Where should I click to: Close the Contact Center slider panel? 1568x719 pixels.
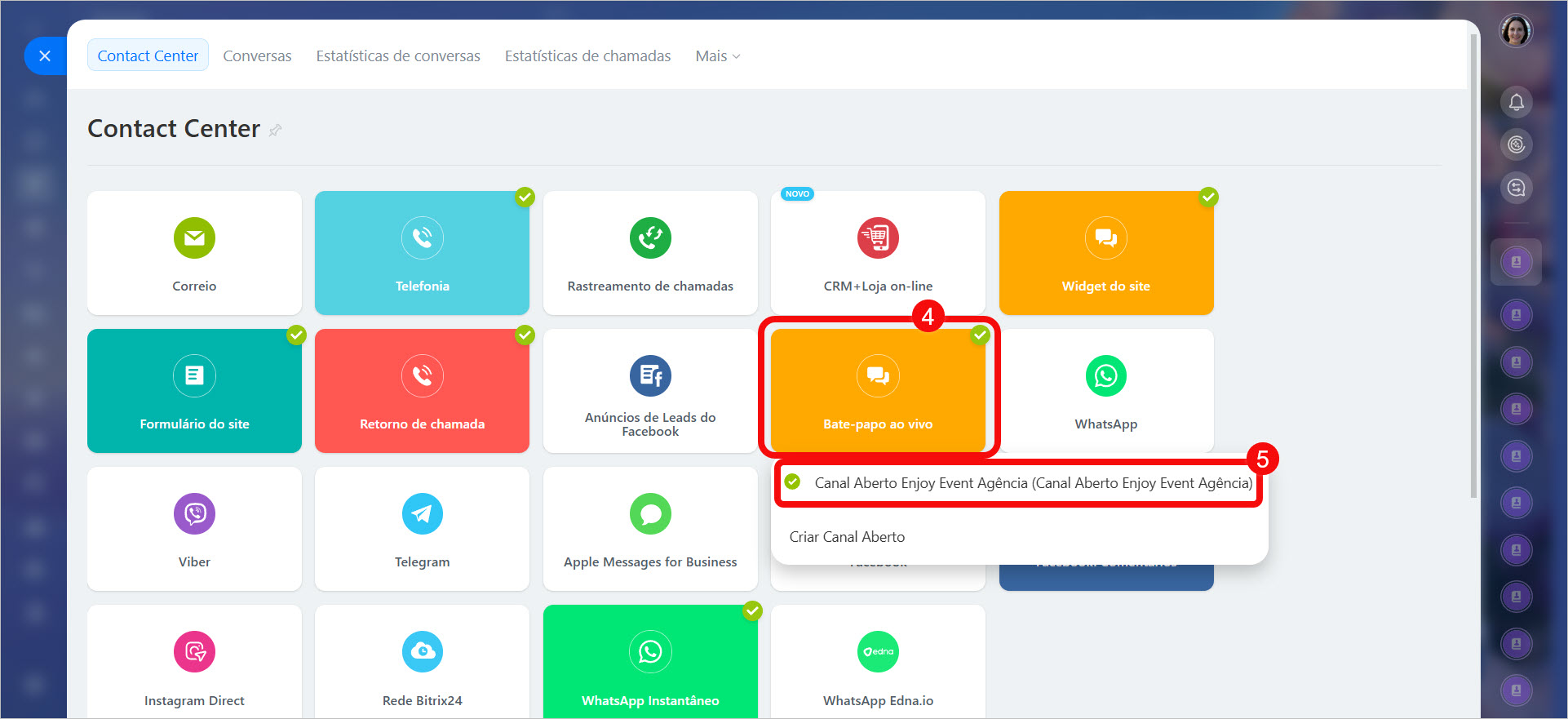(45, 55)
